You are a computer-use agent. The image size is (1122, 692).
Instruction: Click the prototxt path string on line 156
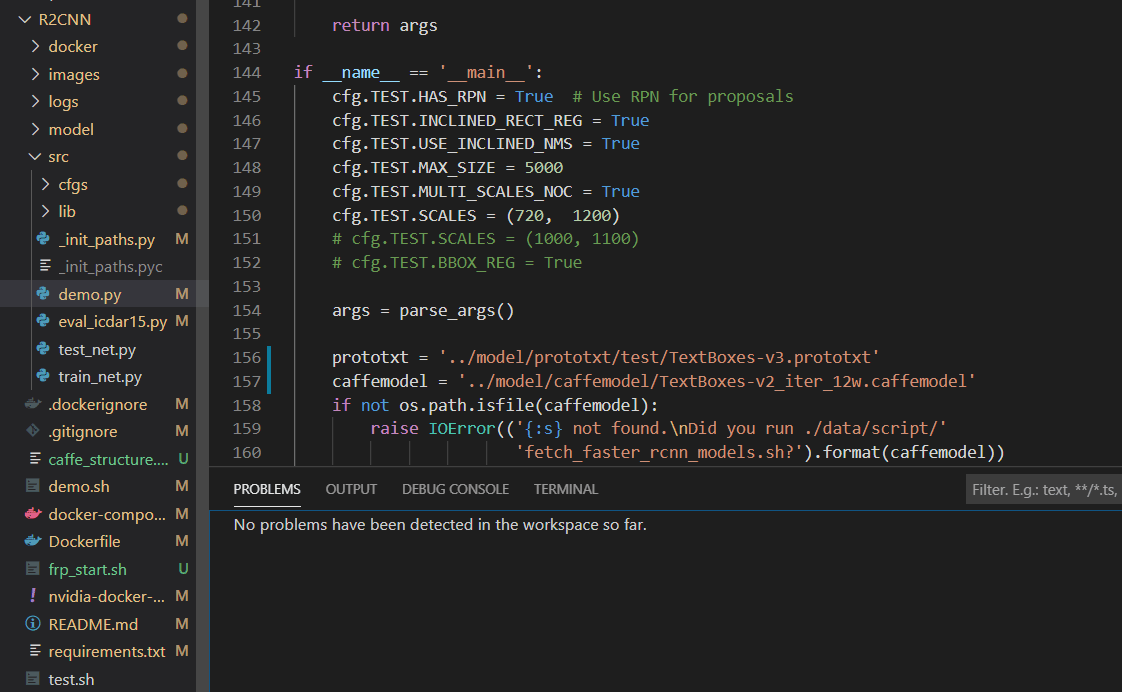[x=659, y=357]
